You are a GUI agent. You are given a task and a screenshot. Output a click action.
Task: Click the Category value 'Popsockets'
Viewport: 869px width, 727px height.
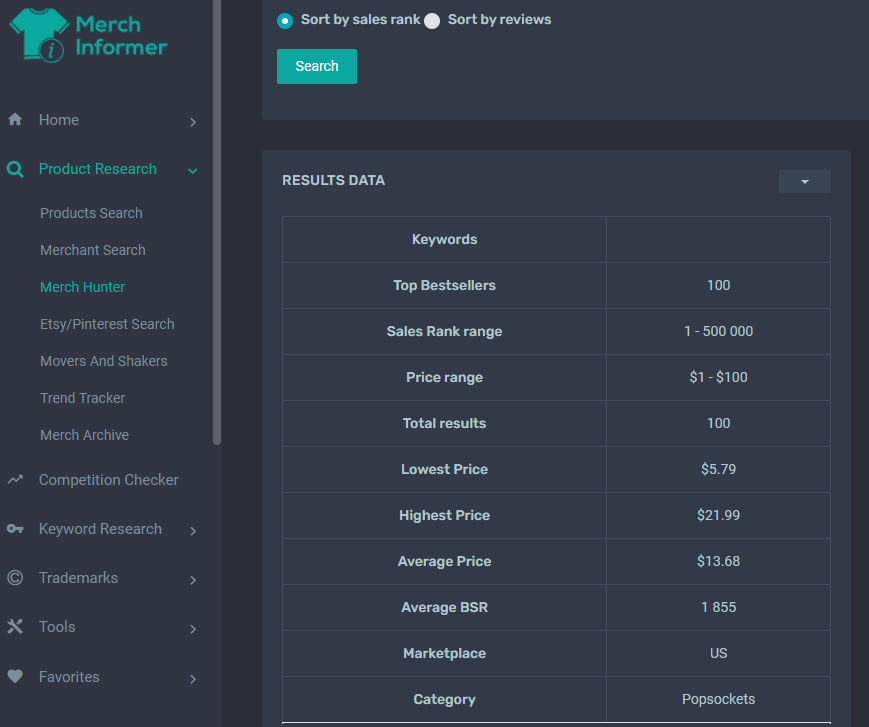tap(718, 699)
